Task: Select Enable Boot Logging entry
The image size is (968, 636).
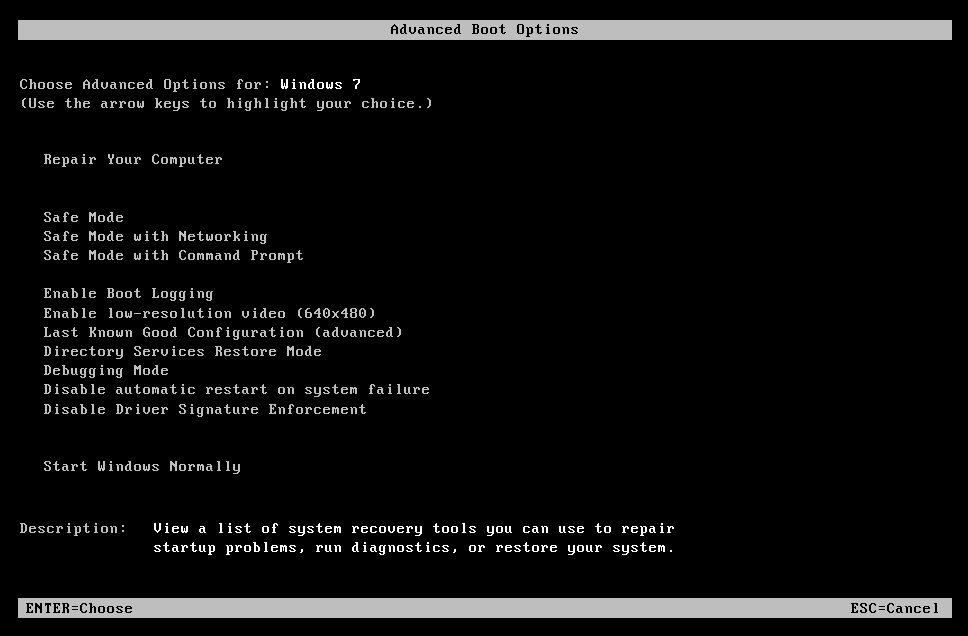Action: [x=128, y=294]
